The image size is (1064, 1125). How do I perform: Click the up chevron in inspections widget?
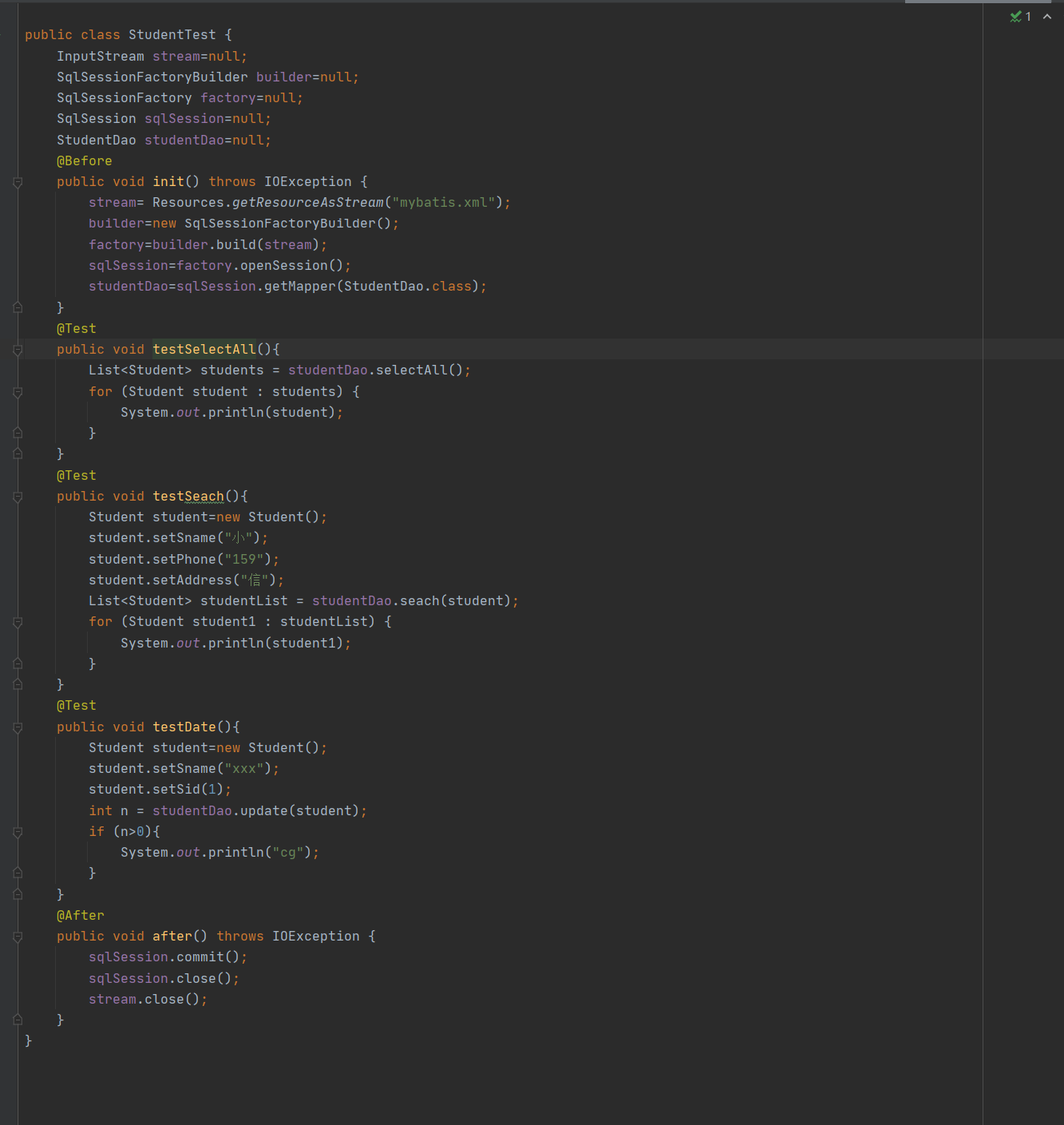point(1046,17)
